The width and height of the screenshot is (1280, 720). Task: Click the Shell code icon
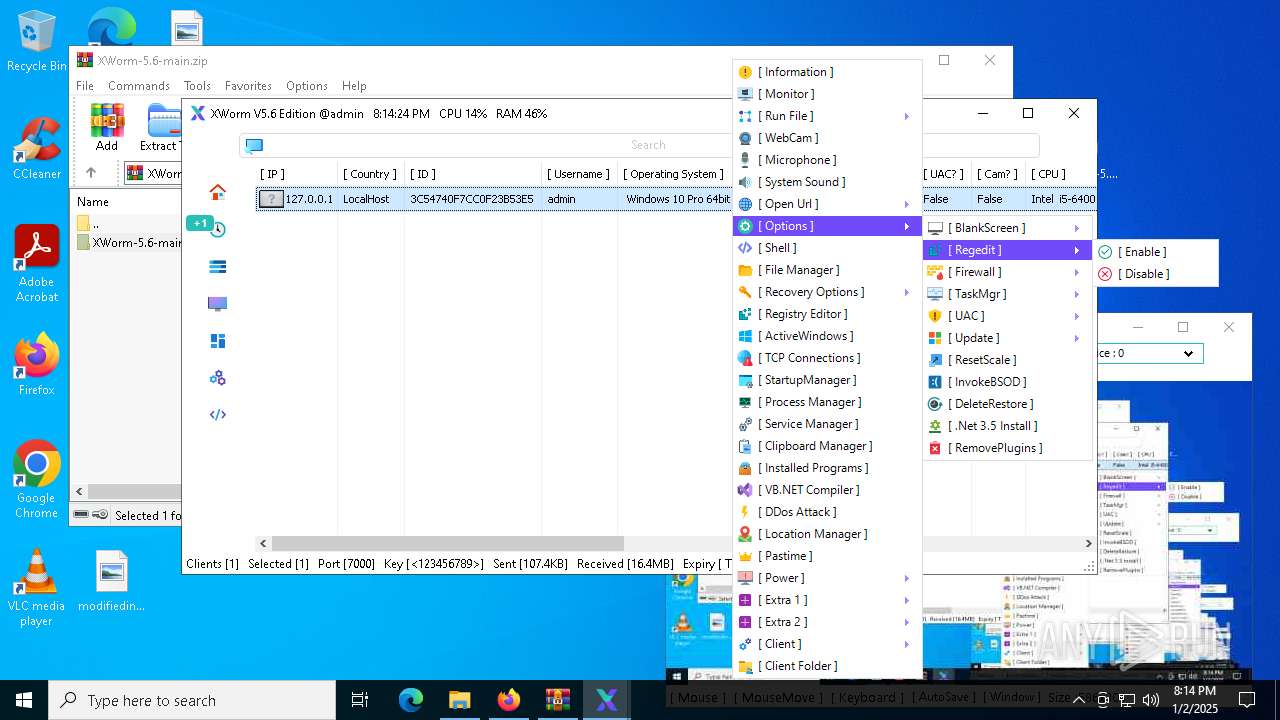click(745, 248)
